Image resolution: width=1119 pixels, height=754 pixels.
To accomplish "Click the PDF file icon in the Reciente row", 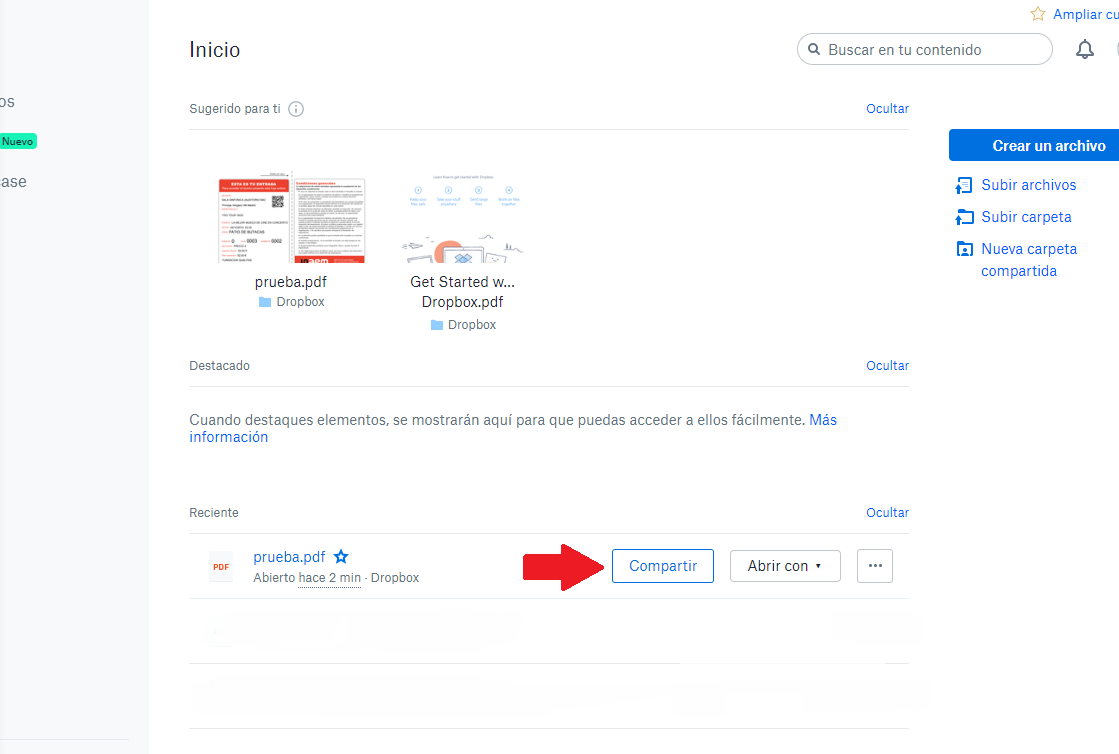I will [x=221, y=566].
